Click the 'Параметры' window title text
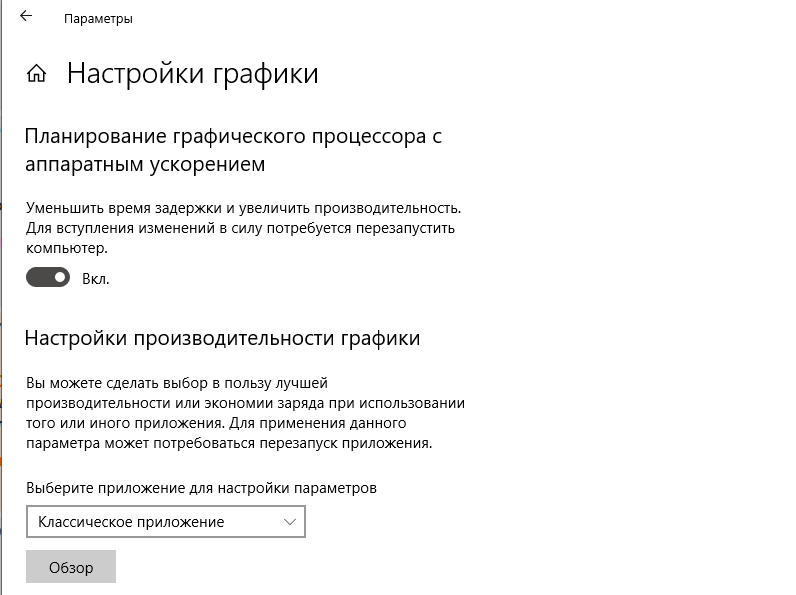Image resolution: width=796 pixels, height=595 pixels. pyautogui.click(x=98, y=19)
